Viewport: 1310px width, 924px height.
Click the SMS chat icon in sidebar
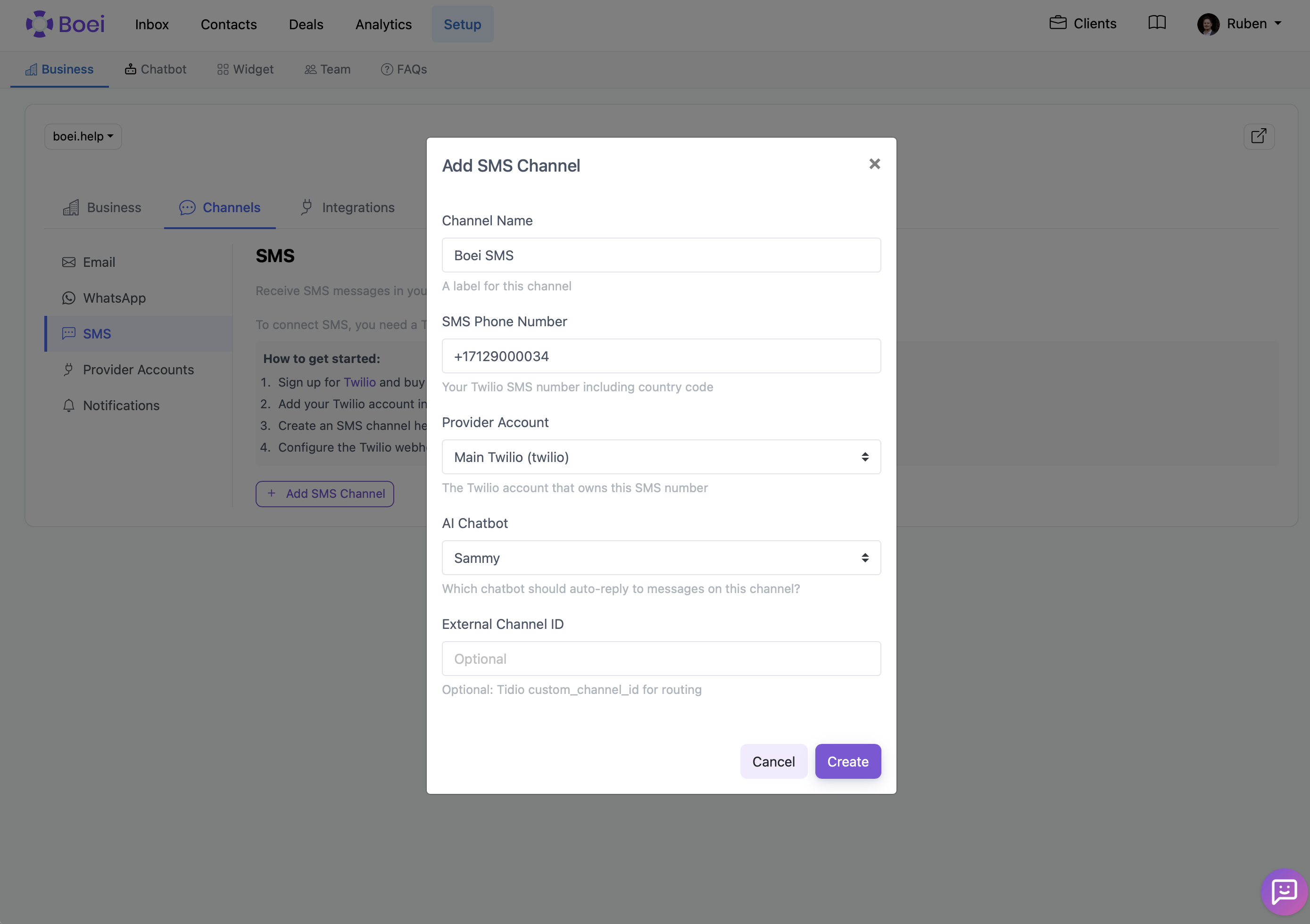(x=68, y=334)
